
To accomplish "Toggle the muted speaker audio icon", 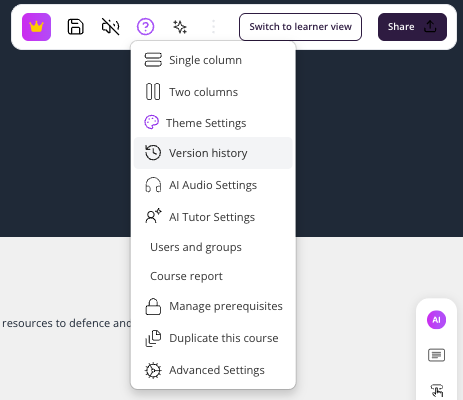I will [110, 27].
